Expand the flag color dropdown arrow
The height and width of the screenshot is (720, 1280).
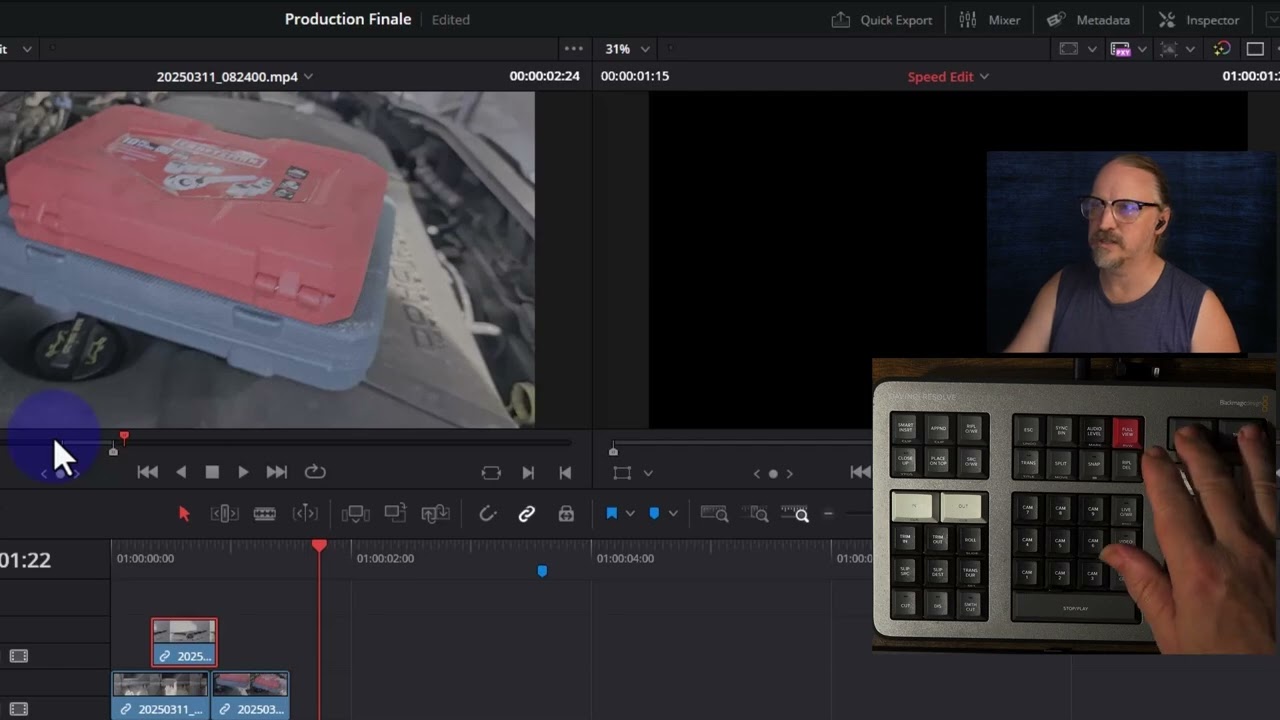click(629, 514)
